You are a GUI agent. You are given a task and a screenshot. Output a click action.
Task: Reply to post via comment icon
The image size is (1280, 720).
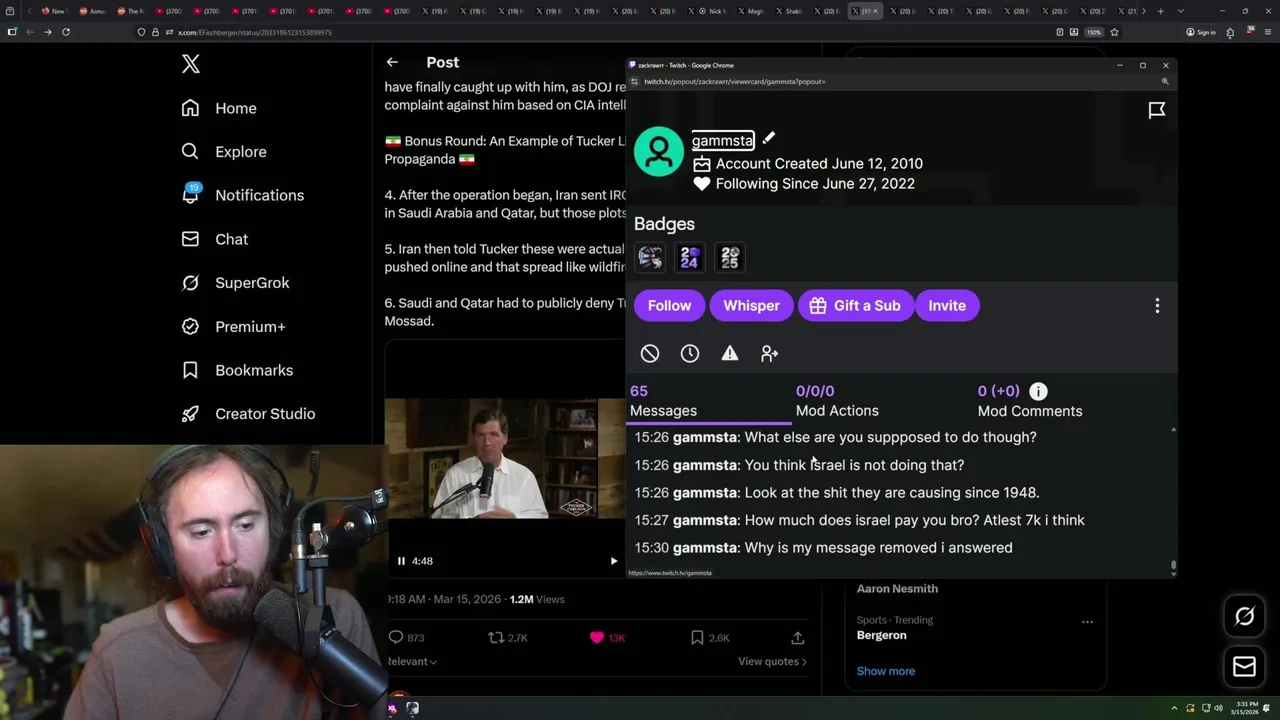(396, 637)
